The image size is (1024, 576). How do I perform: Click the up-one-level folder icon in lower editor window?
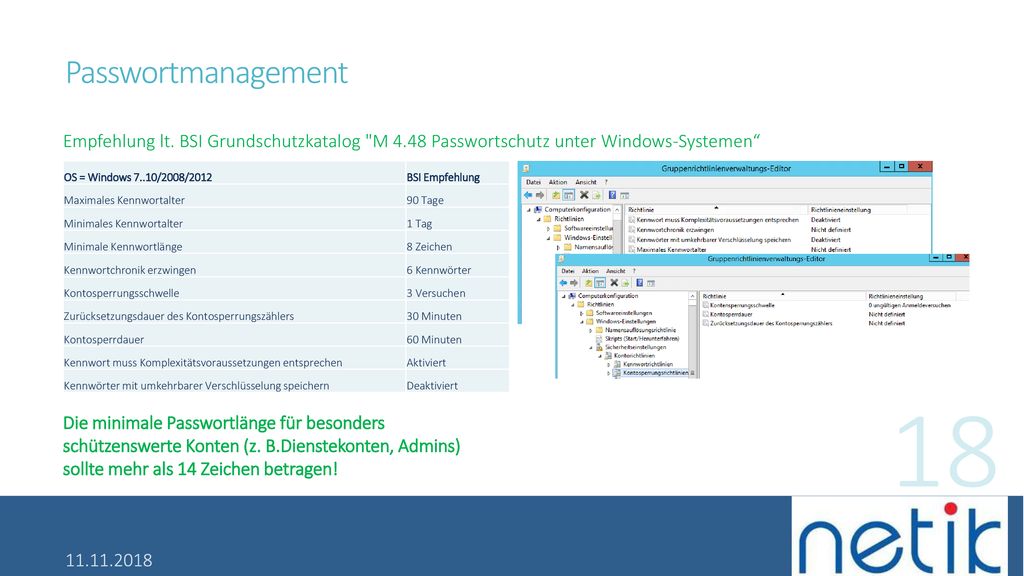click(588, 283)
